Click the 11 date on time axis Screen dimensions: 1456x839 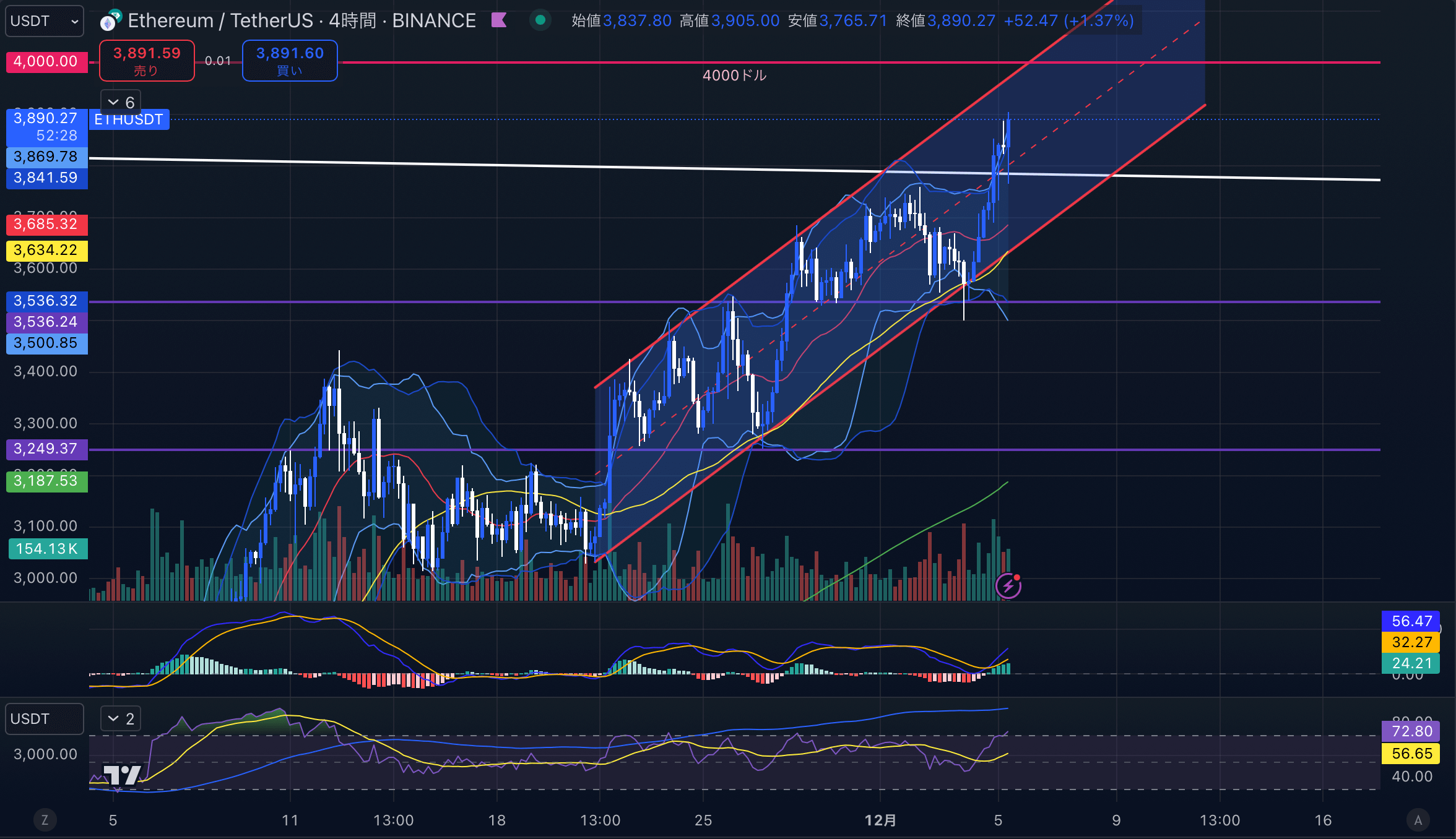tap(290, 820)
